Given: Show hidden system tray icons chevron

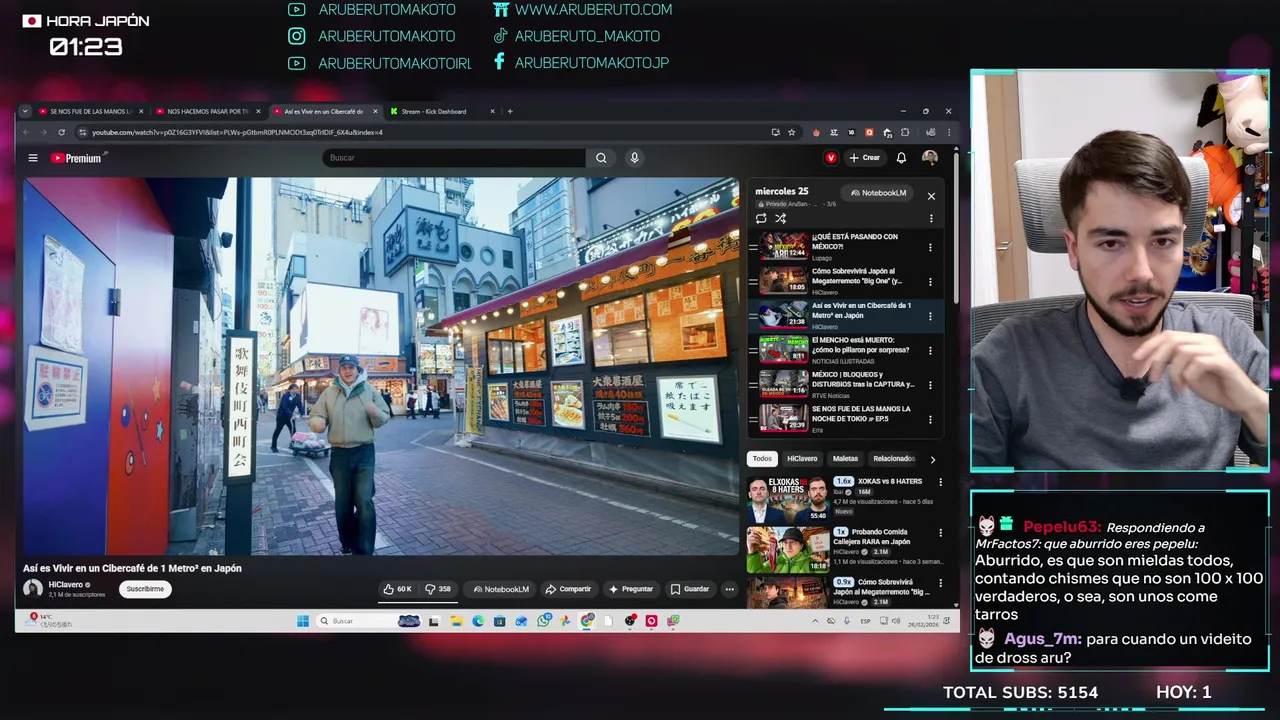Looking at the screenshot, I should (x=815, y=621).
